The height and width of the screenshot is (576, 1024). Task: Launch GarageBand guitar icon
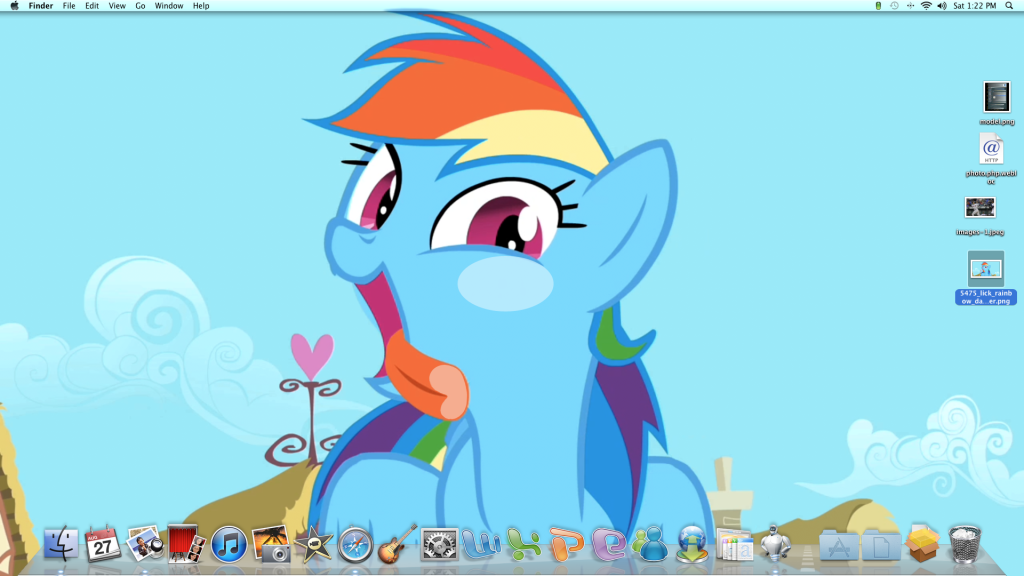397,544
